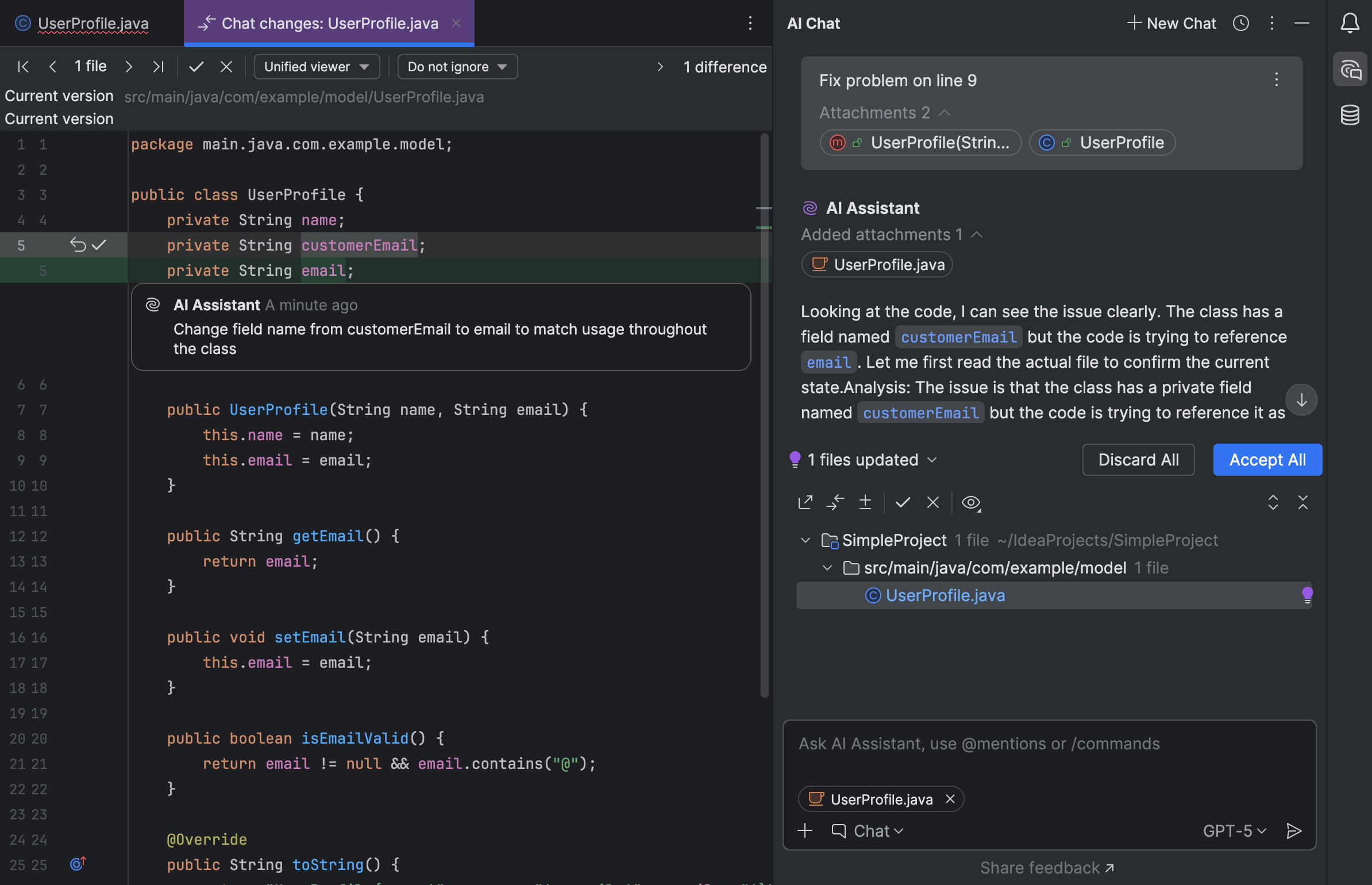Open the Share feedback link
The image size is (1372, 885).
[x=1047, y=867]
